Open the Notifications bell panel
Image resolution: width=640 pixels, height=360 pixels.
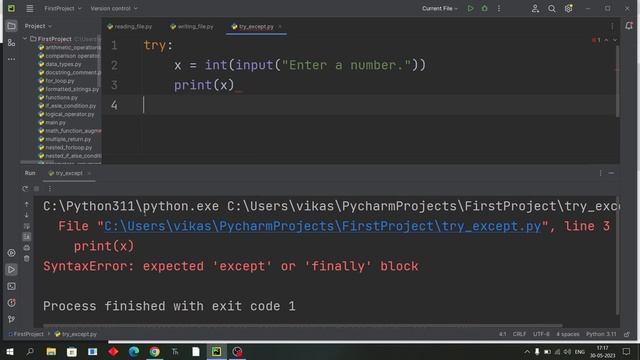point(629,26)
